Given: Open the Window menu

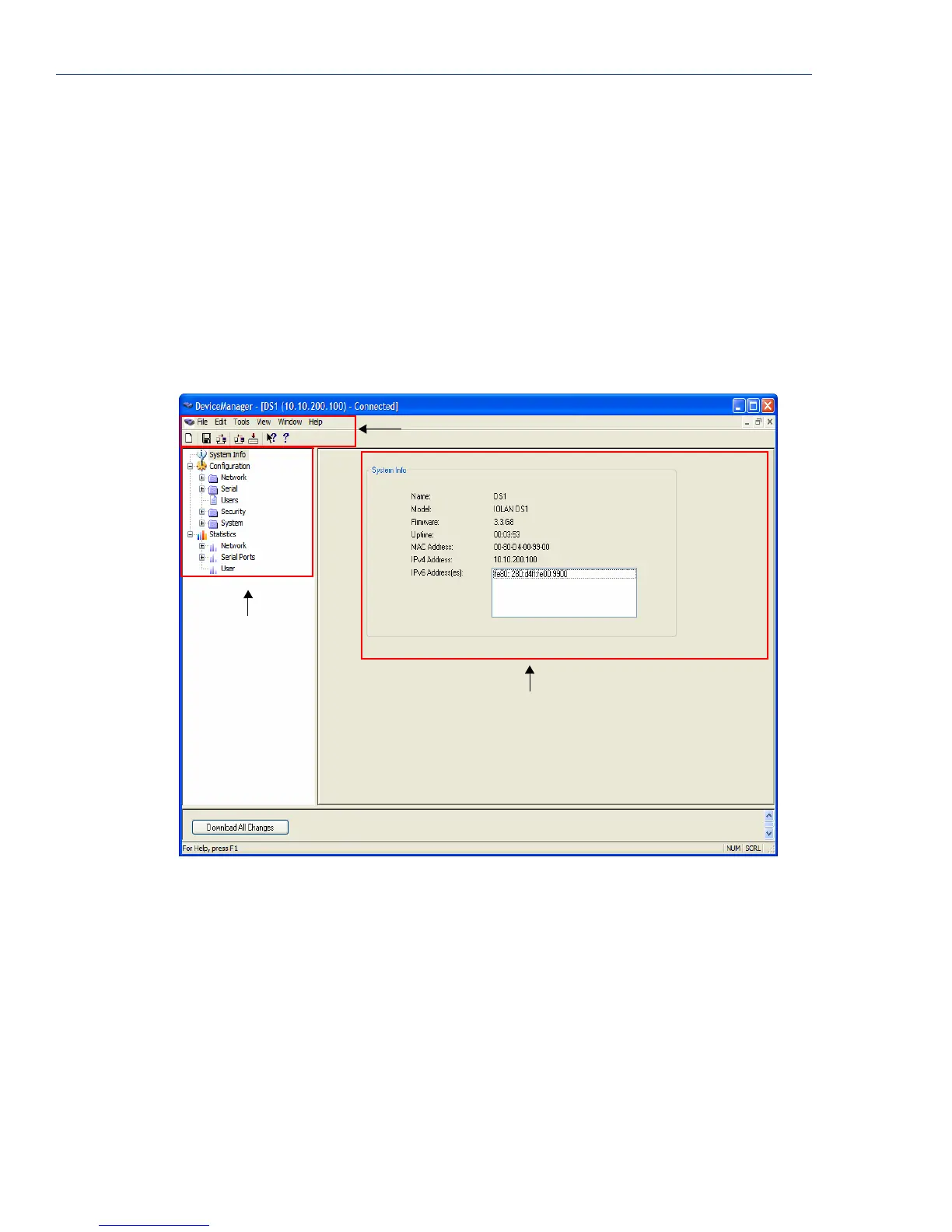Looking at the screenshot, I should (290, 422).
